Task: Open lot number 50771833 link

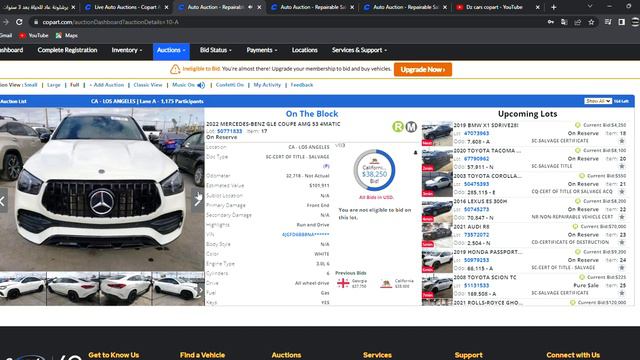Action: (x=229, y=131)
